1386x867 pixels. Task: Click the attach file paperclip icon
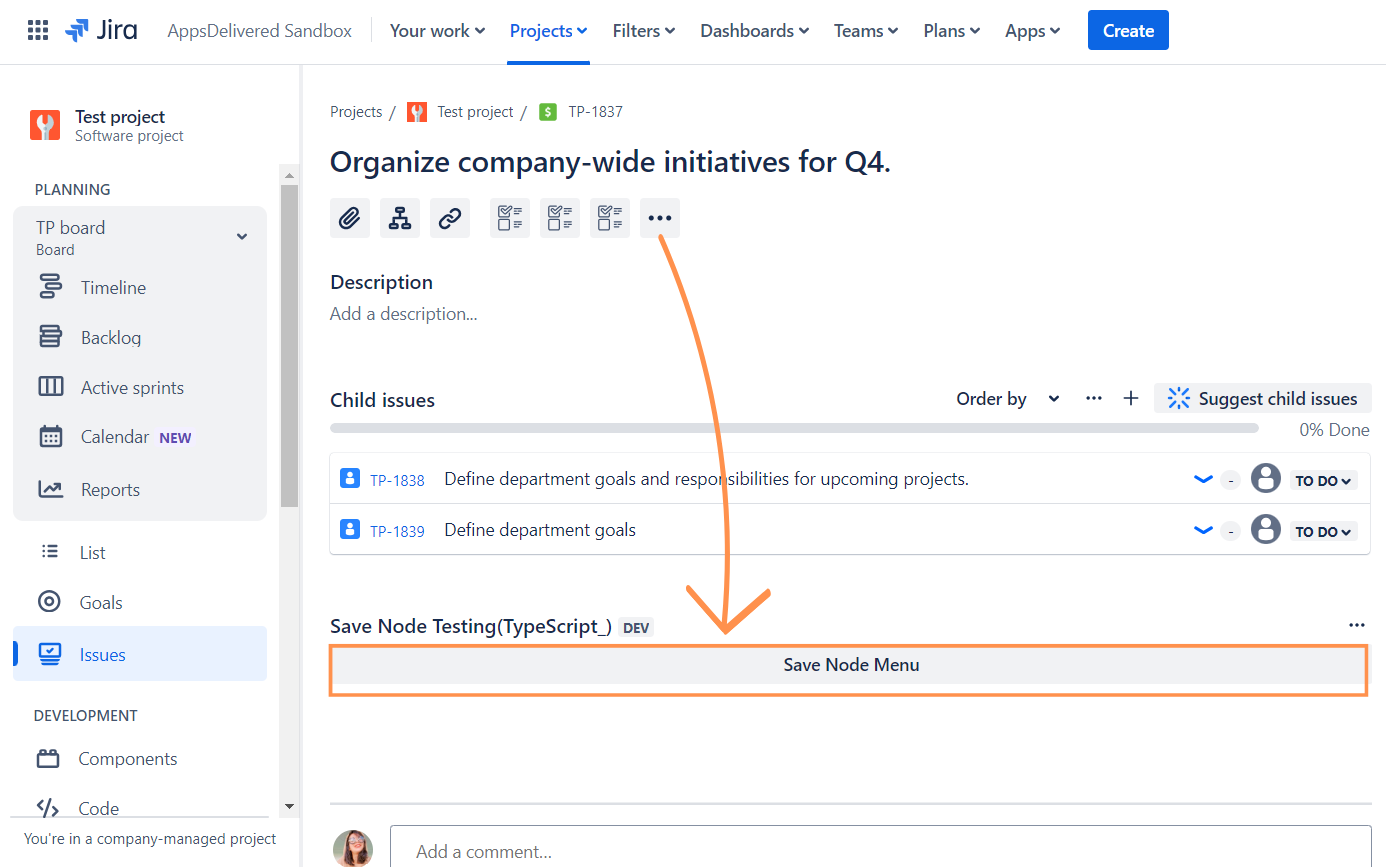pyautogui.click(x=349, y=218)
